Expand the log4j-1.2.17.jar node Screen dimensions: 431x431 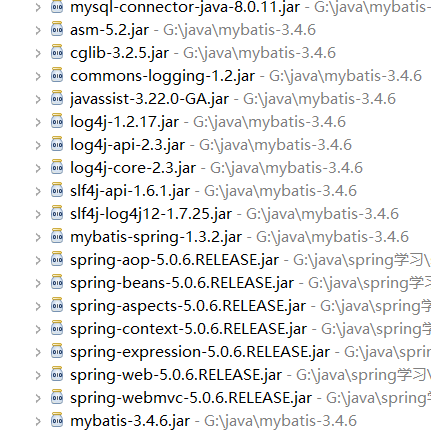click(x=38, y=122)
